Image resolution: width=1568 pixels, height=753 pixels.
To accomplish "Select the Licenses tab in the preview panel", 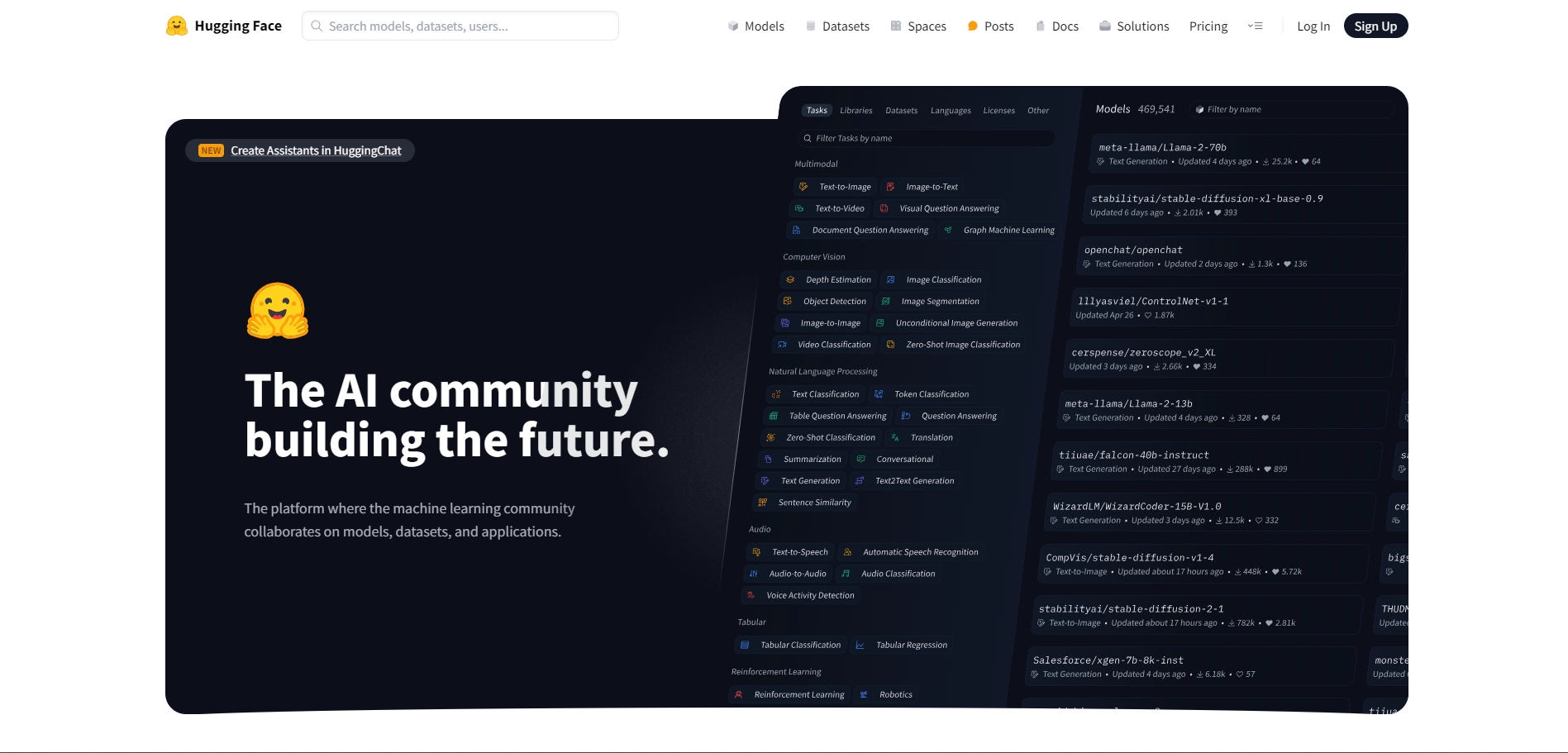I will pyautogui.click(x=998, y=111).
